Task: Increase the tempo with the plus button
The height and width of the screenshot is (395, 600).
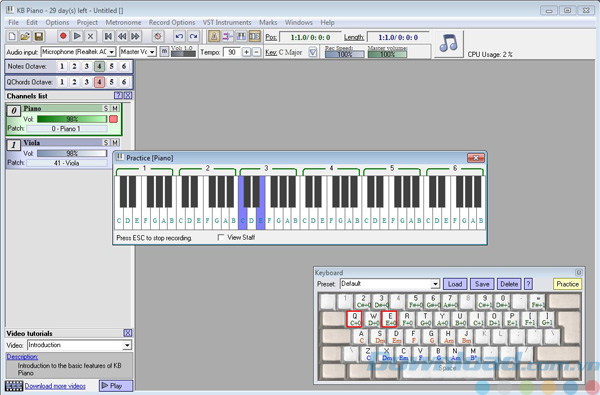Action: point(246,52)
